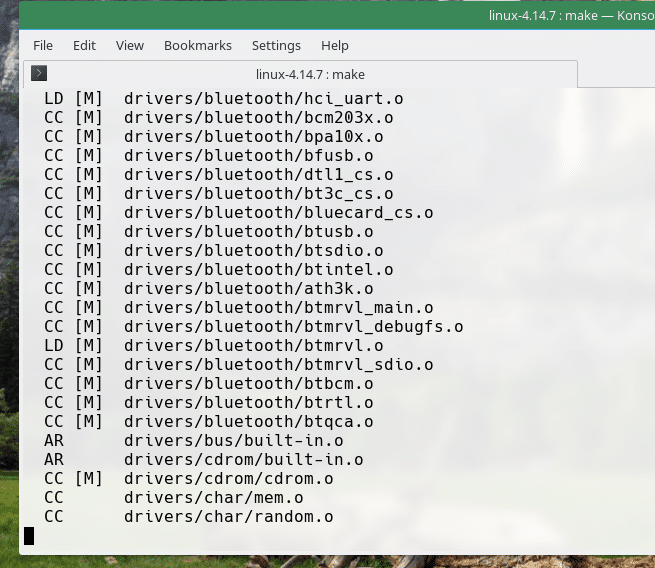Click the terminal cursor block
The width and height of the screenshot is (655, 568).
coord(29,536)
